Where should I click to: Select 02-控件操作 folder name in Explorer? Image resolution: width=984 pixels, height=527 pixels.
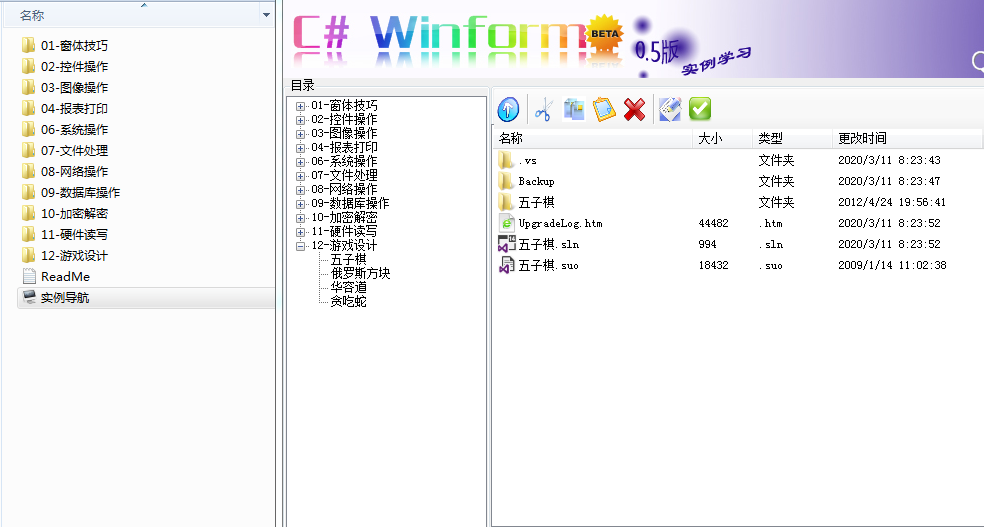(75, 67)
